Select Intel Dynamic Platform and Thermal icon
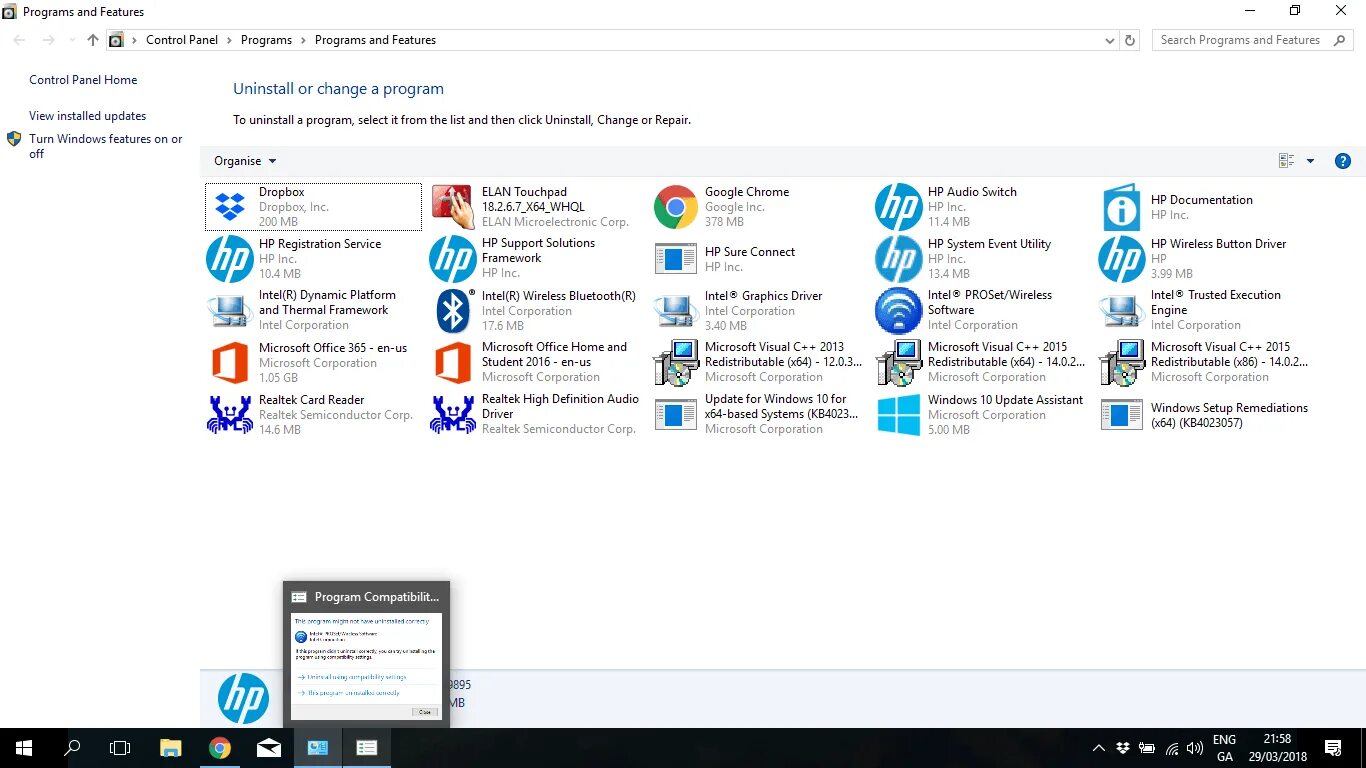This screenshot has width=1366, height=768. 230,311
